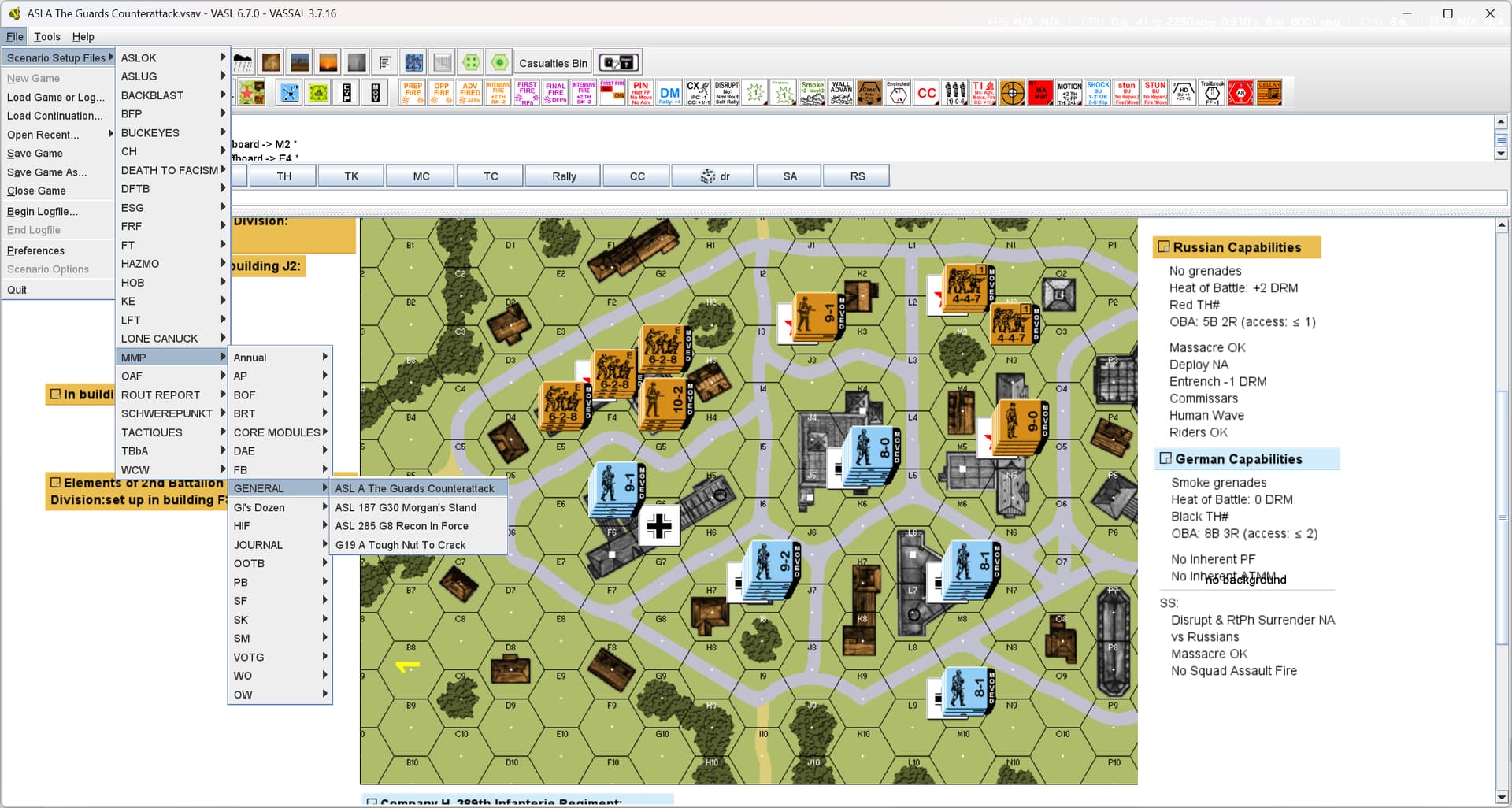Viewport: 1512px width, 808px height.
Task: Click the Shock counter toolbar icon
Action: click(x=1098, y=92)
